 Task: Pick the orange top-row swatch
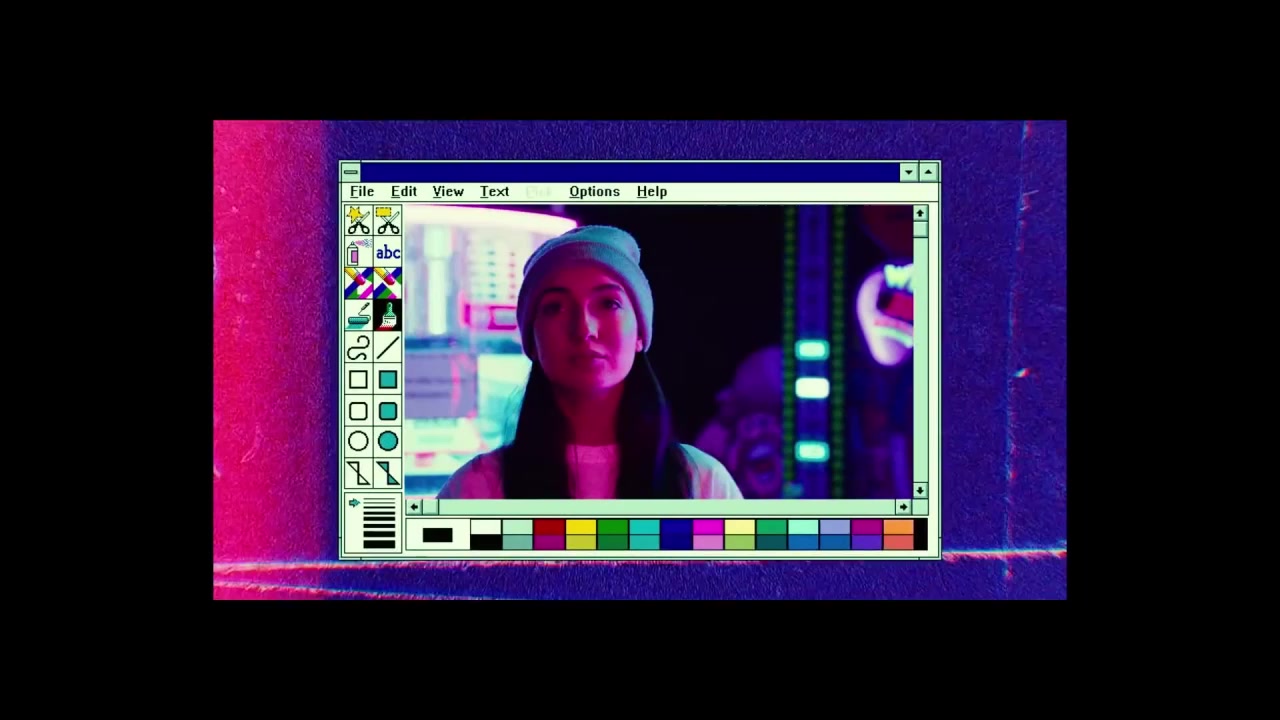tap(899, 527)
